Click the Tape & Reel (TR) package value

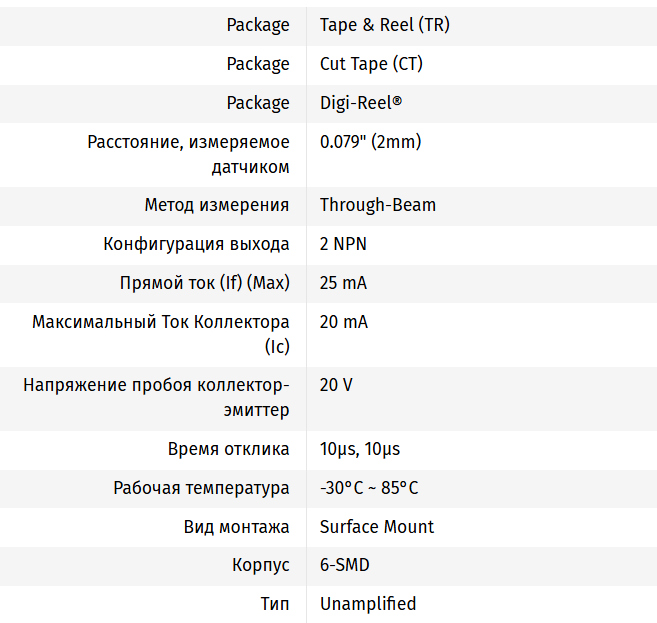point(384,25)
